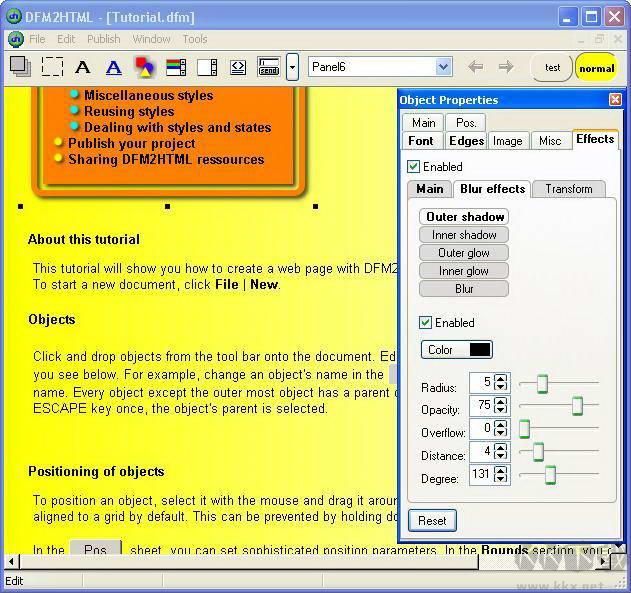Select the Inner glow effect
631x593 pixels.
[464, 271]
